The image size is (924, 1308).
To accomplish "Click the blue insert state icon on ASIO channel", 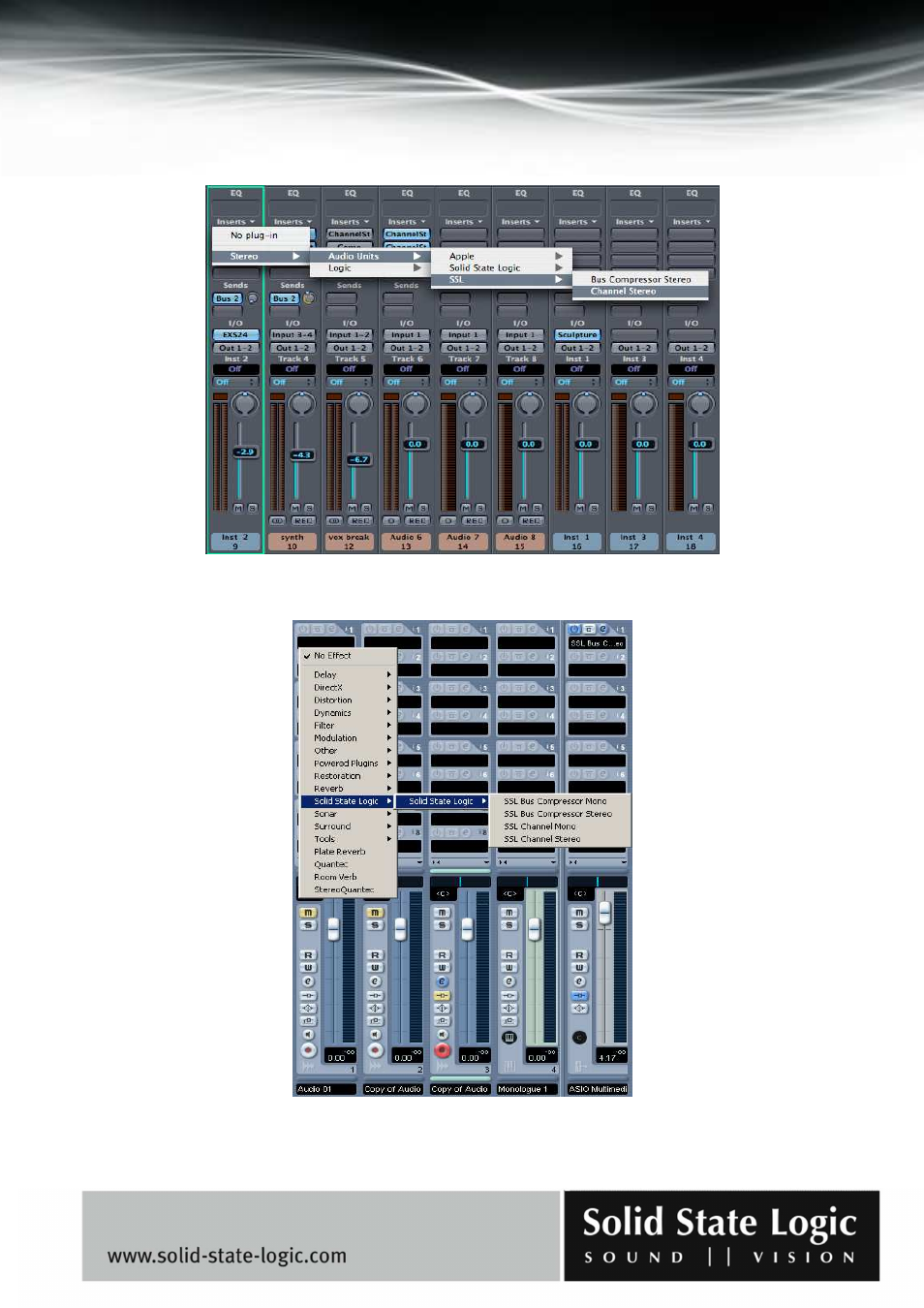I will (x=579, y=995).
